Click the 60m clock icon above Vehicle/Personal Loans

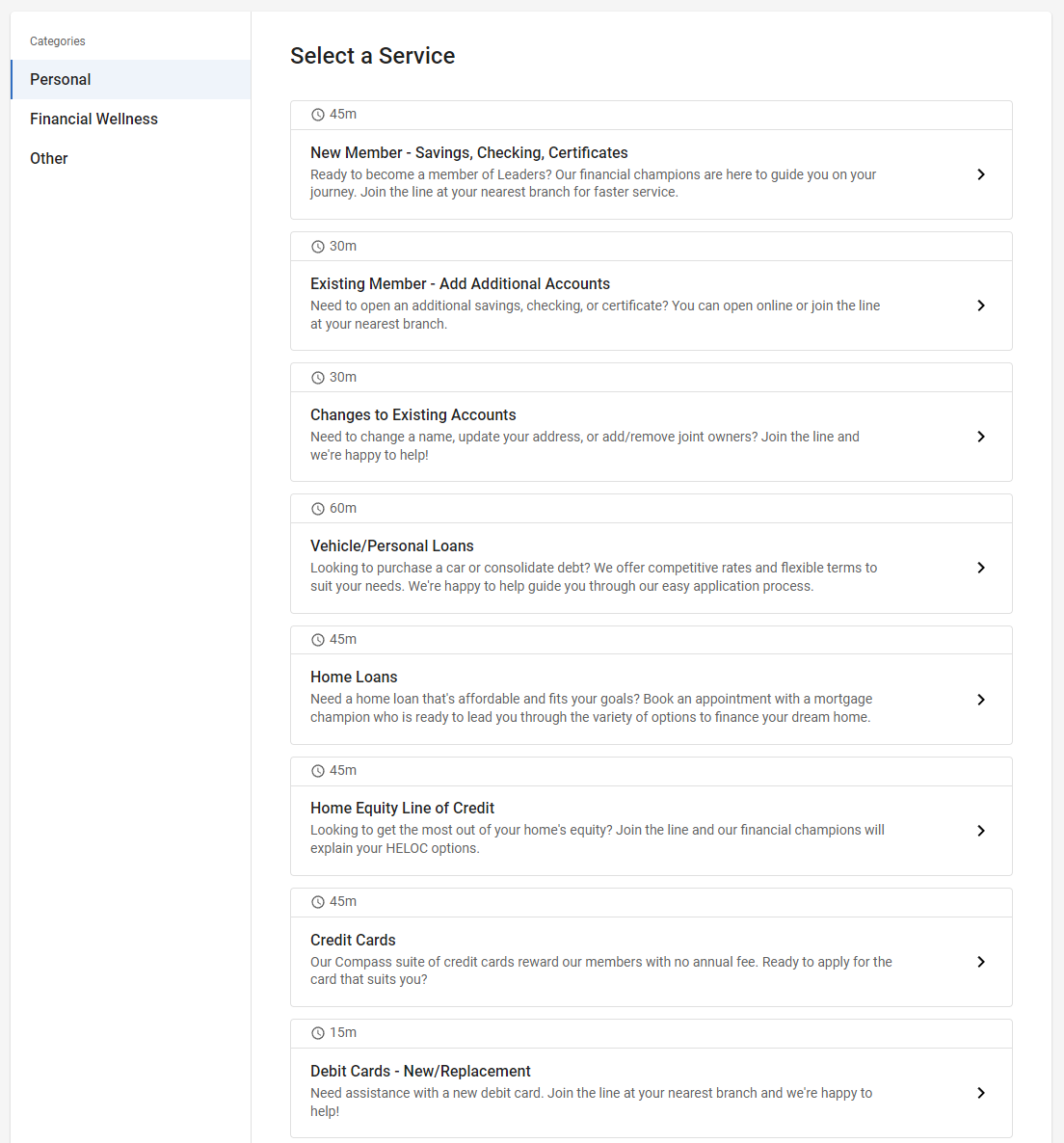318,509
